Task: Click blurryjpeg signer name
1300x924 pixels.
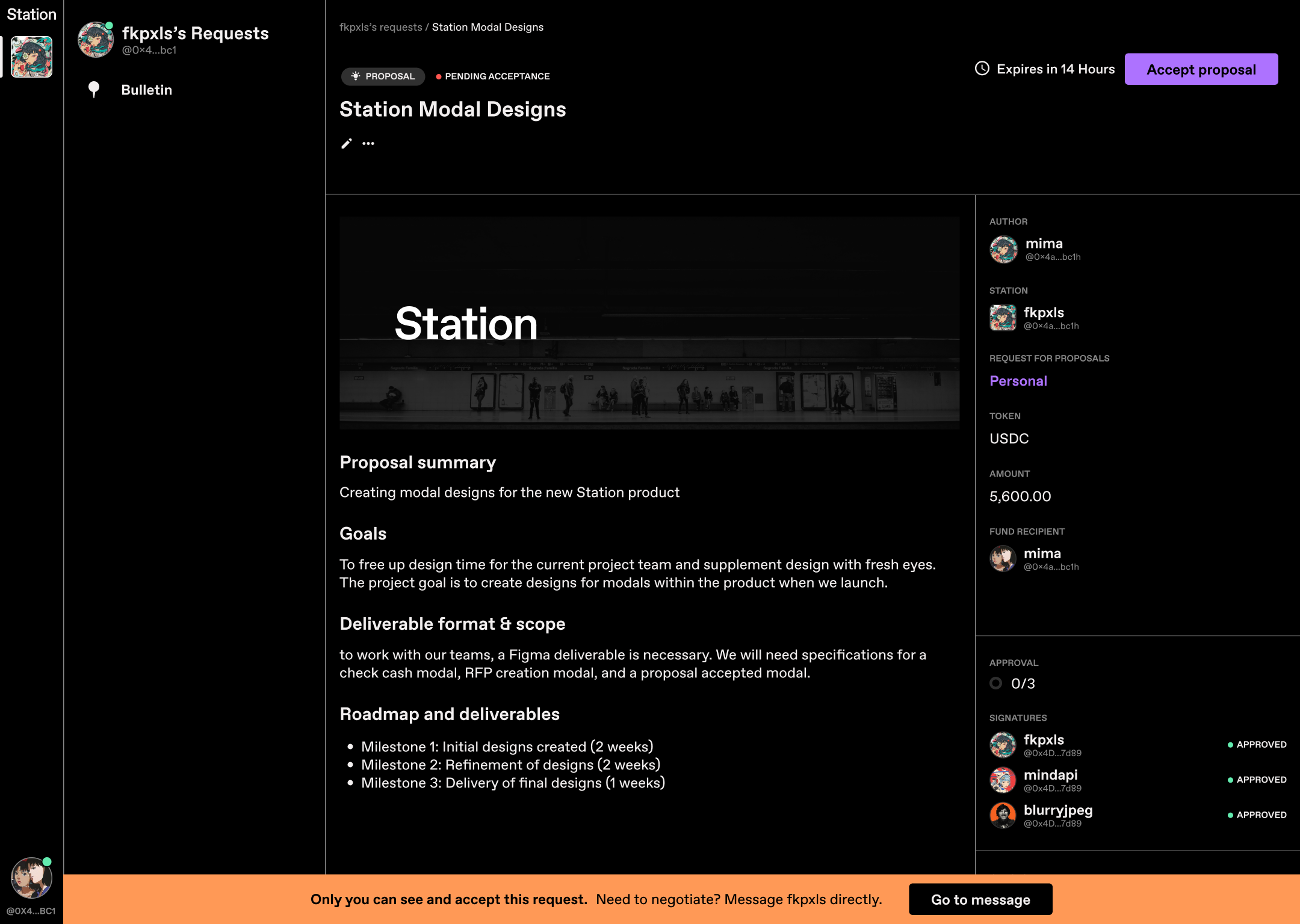Action: click(x=1058, y=810)
